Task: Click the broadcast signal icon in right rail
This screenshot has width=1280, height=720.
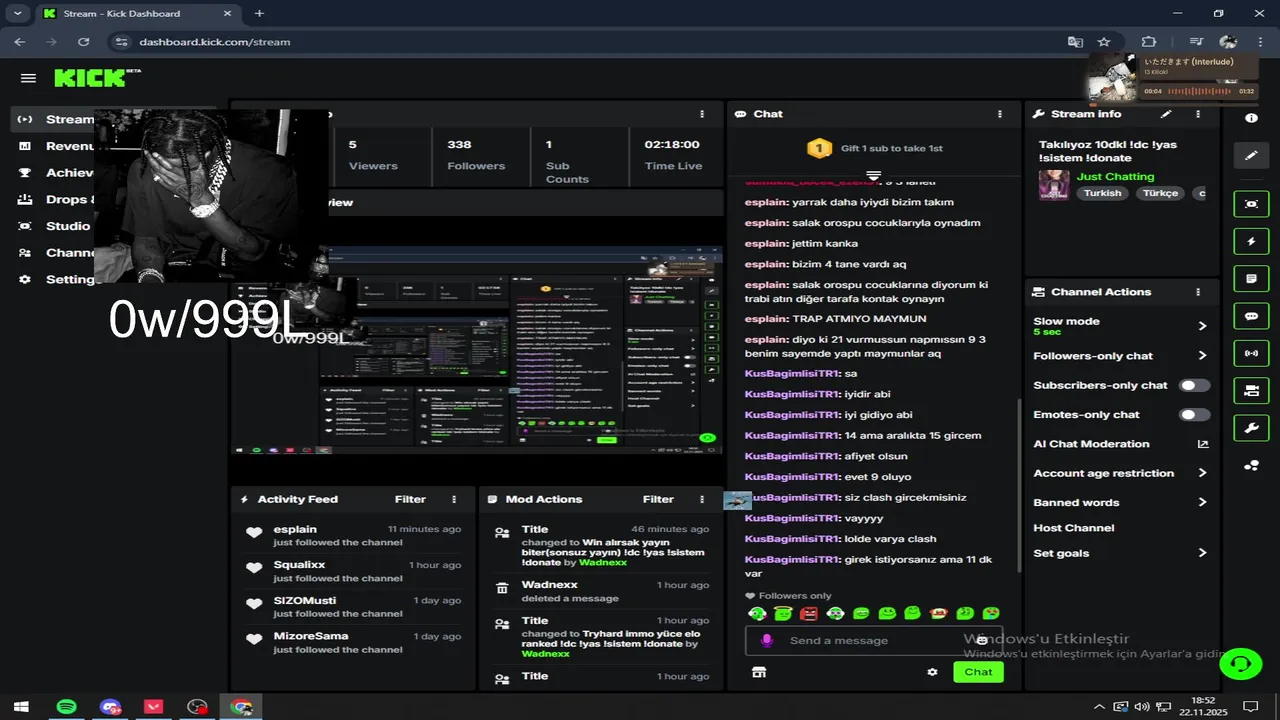Action: 1251,353
